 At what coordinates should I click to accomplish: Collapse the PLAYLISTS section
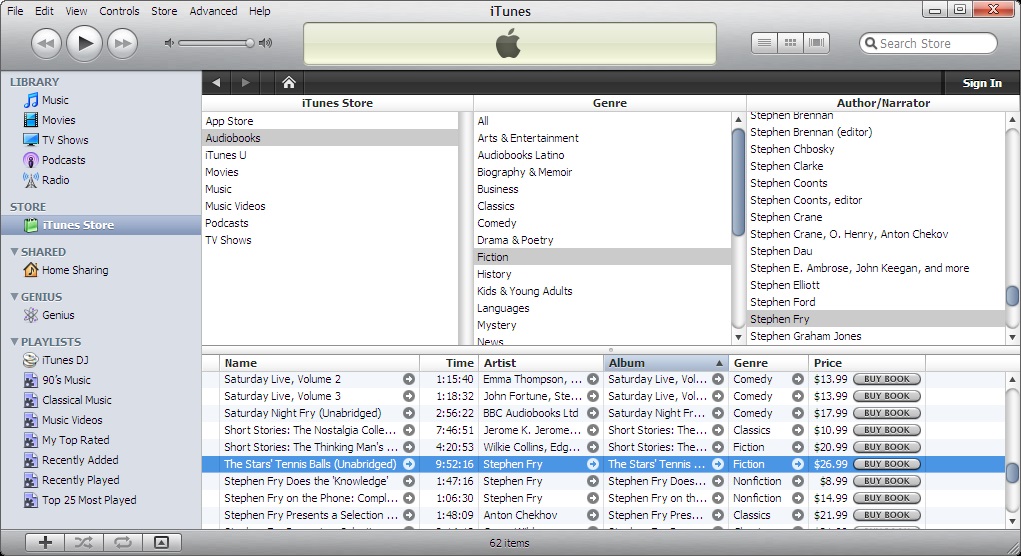click(x=14, y=342)
